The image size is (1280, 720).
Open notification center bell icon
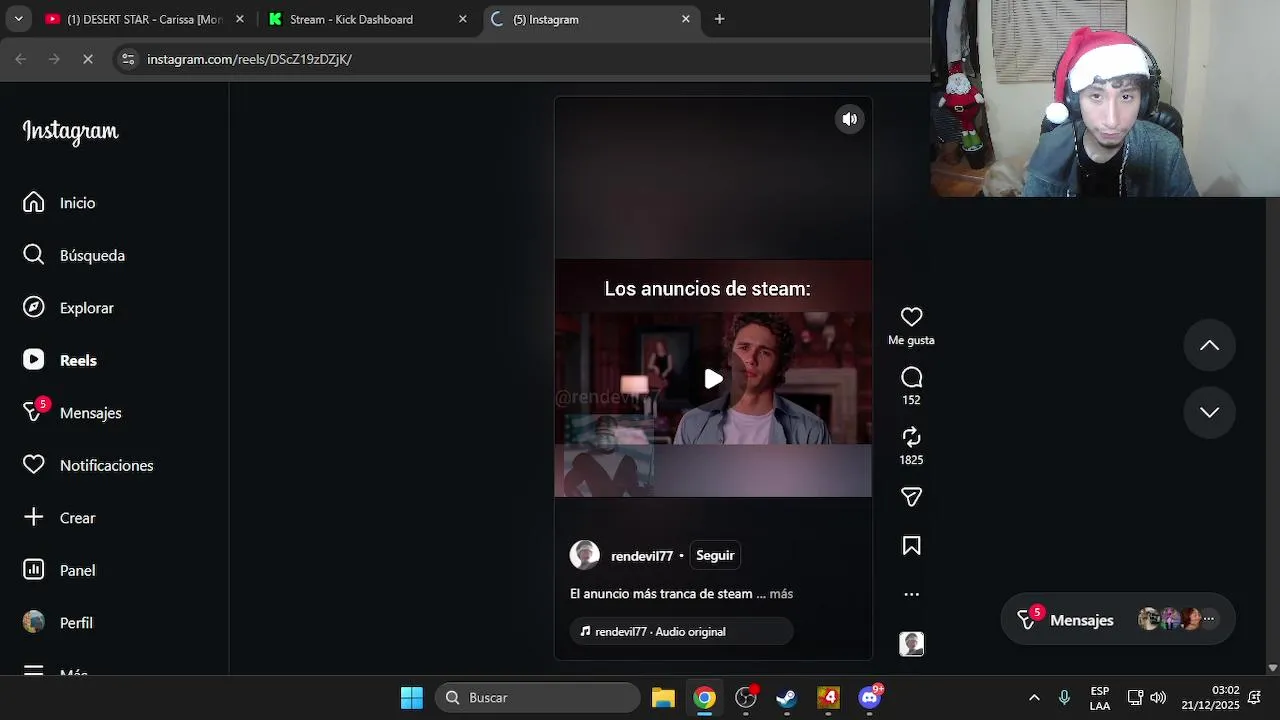tap(1254, 698)
